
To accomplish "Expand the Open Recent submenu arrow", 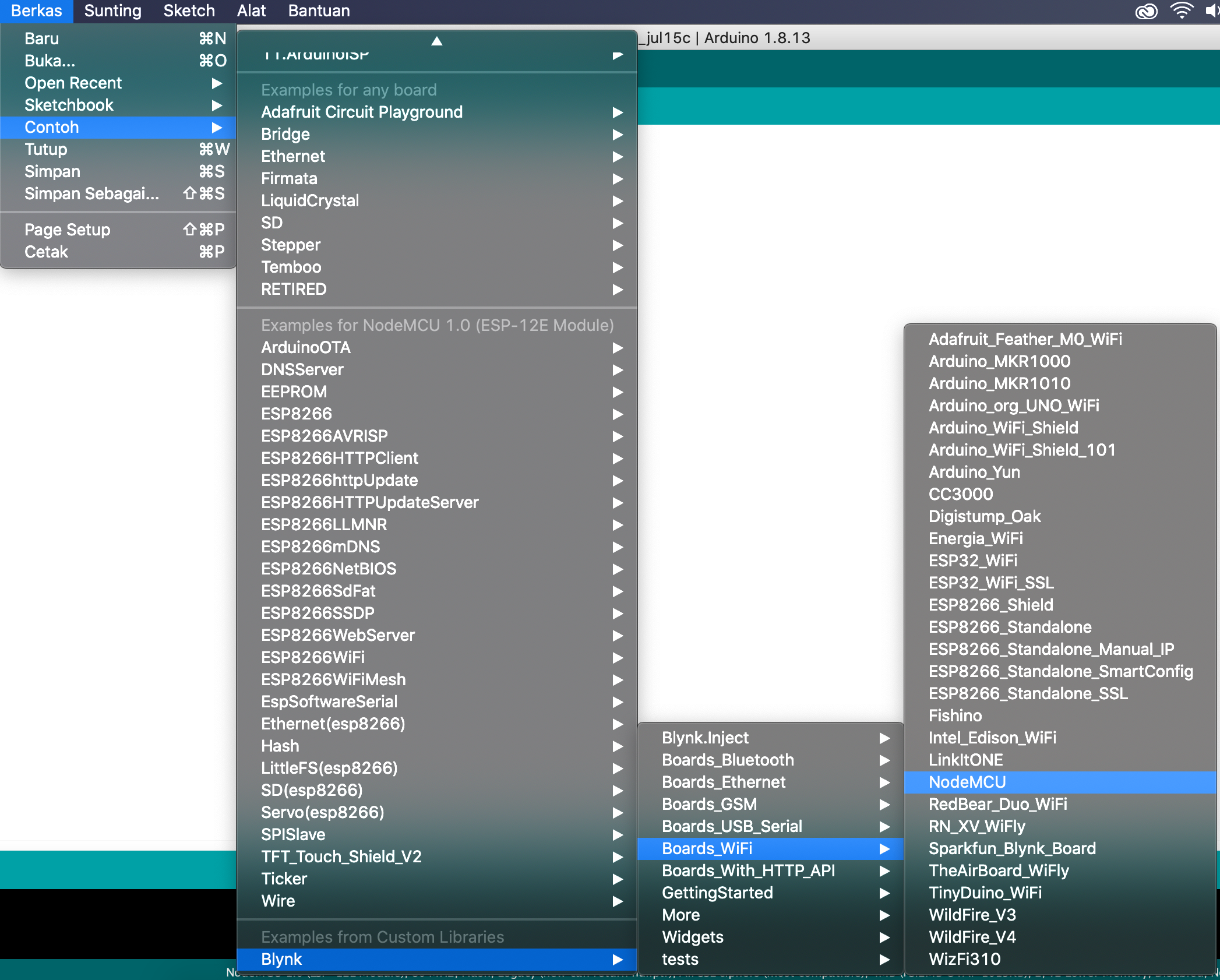I will point(217,83).
